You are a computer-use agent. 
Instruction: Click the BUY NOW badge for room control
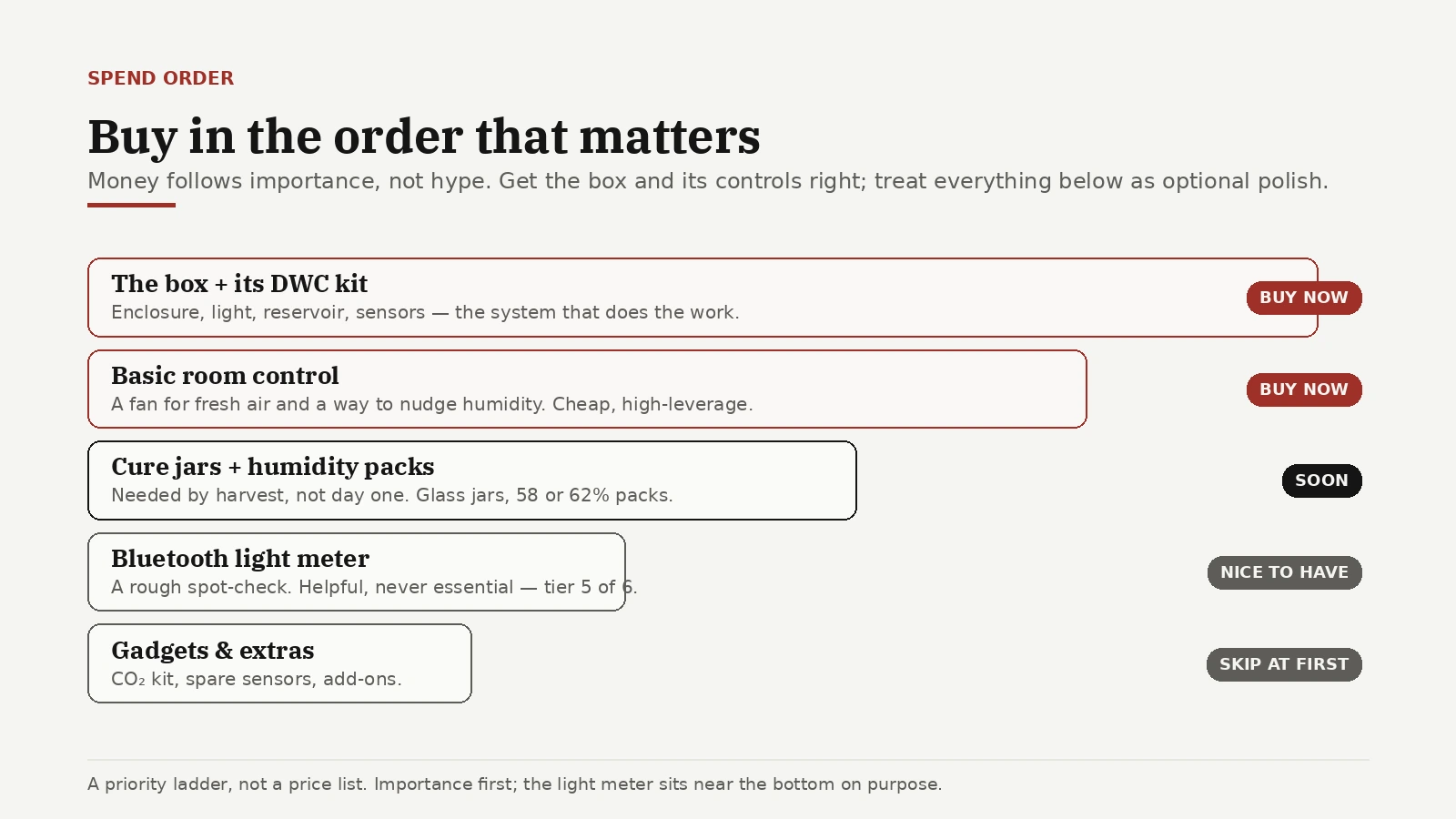(1304, 389)
